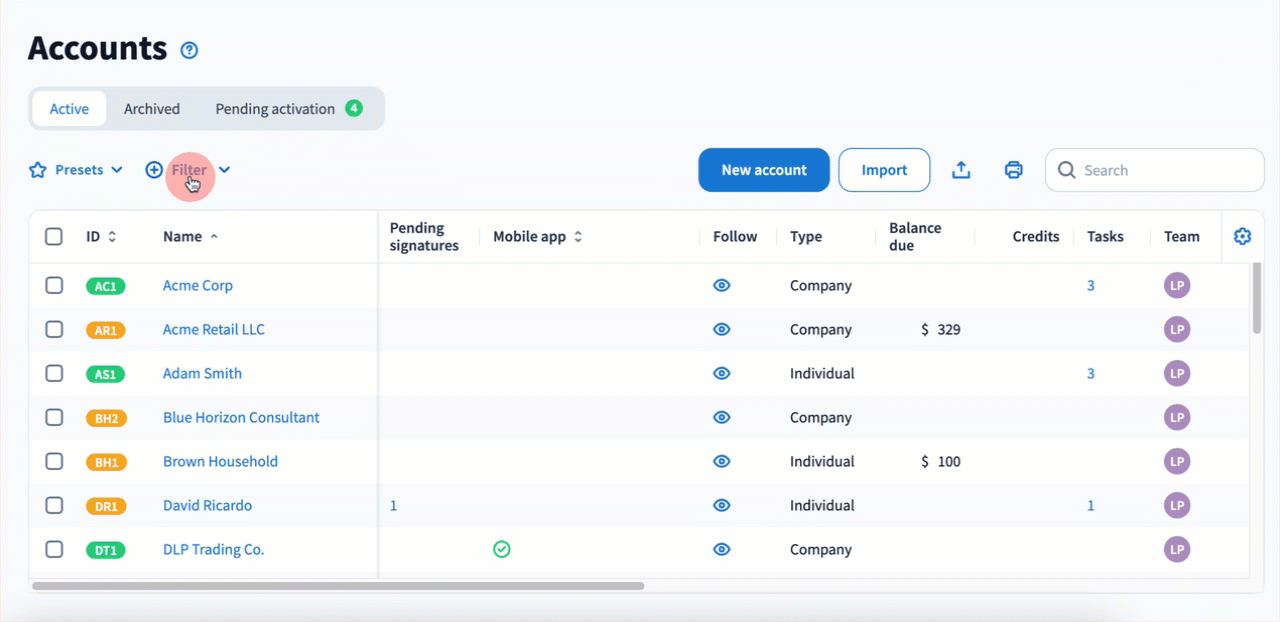Click the printer icon
1280x622 pixels.
(1013, 170)
